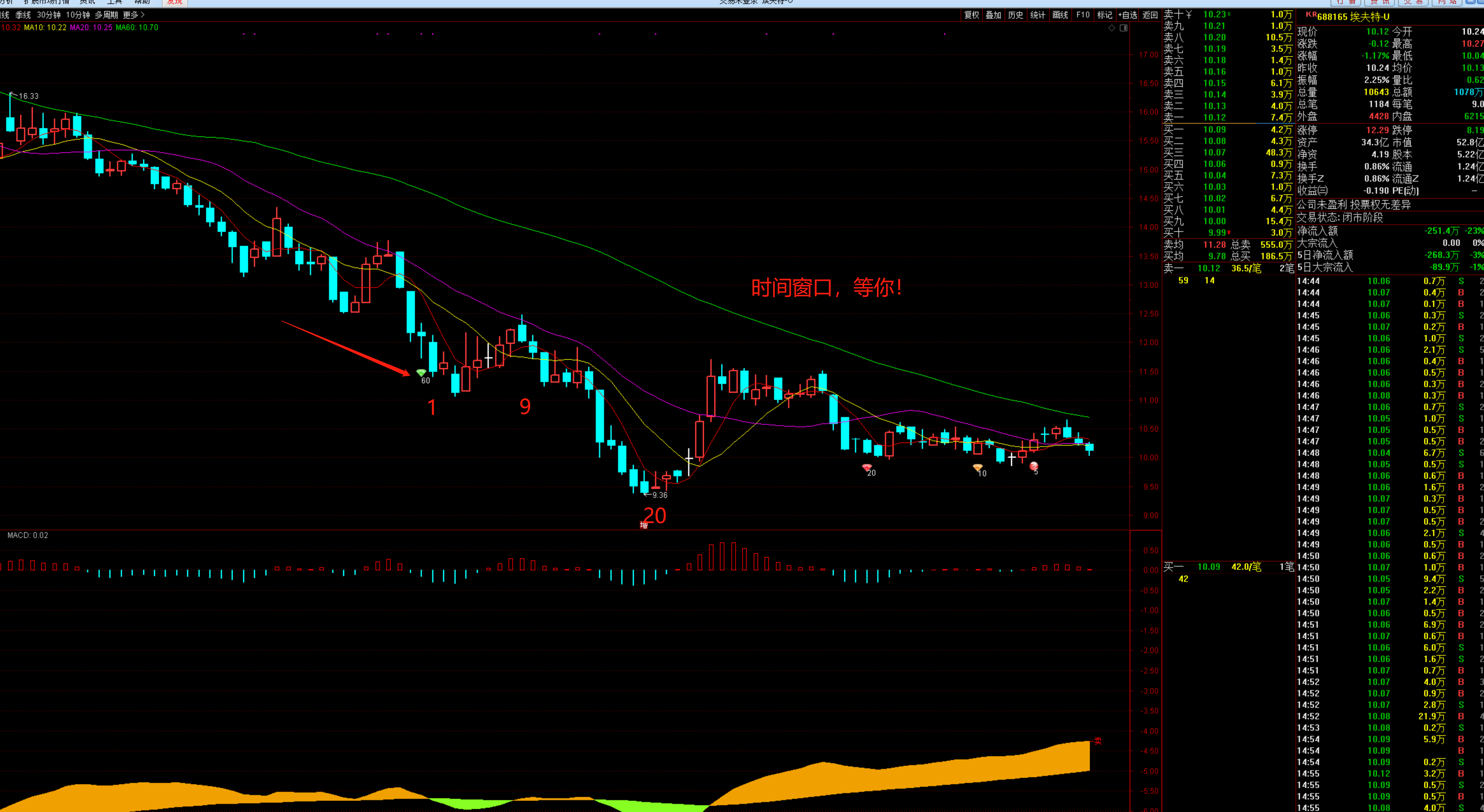Viewport: 1484px width, 812px height.
Task: Select 多周期 multi-period view
Action: (x=106, y=15)
